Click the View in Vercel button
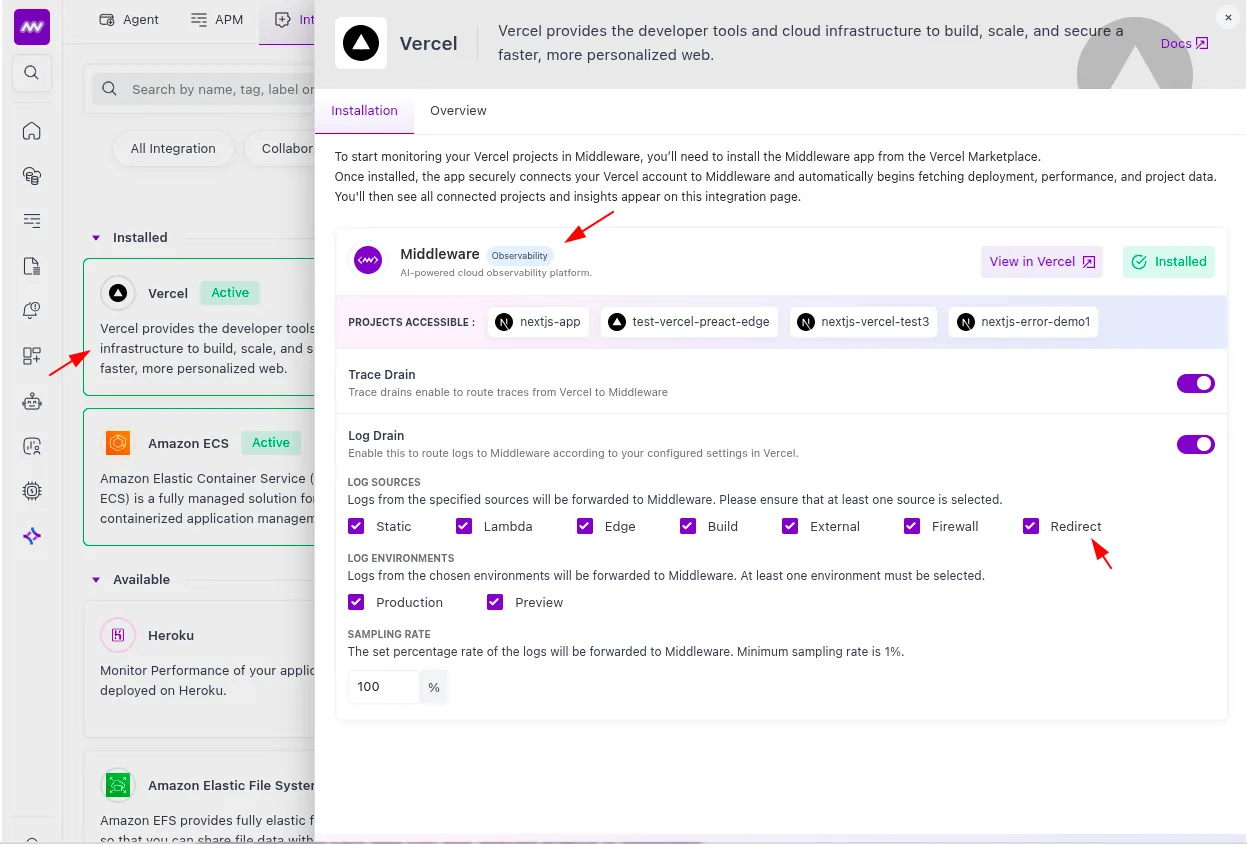 point(1042,262)
